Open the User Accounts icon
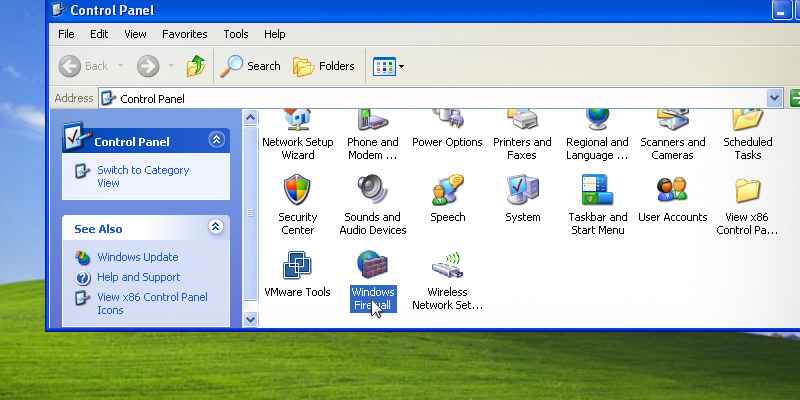 [x=672, y=190]
